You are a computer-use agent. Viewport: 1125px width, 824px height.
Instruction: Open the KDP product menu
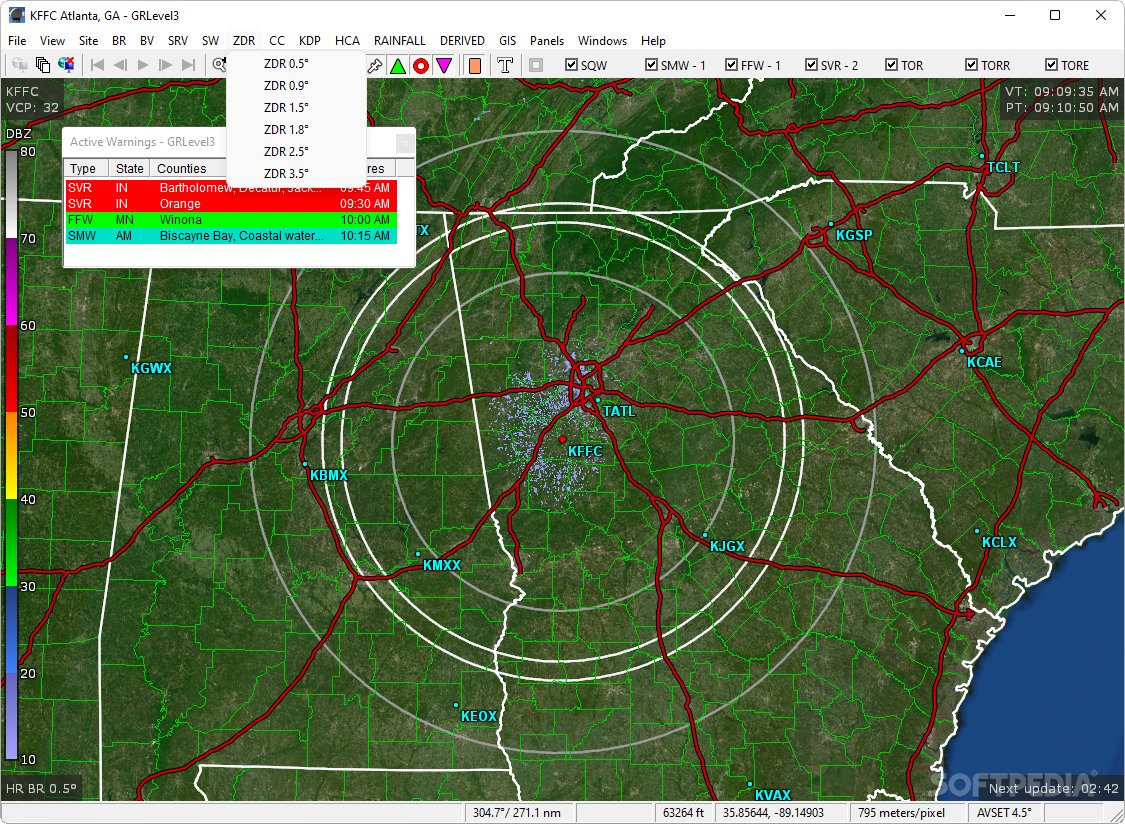pyautogui.click(x=310, y=41)
